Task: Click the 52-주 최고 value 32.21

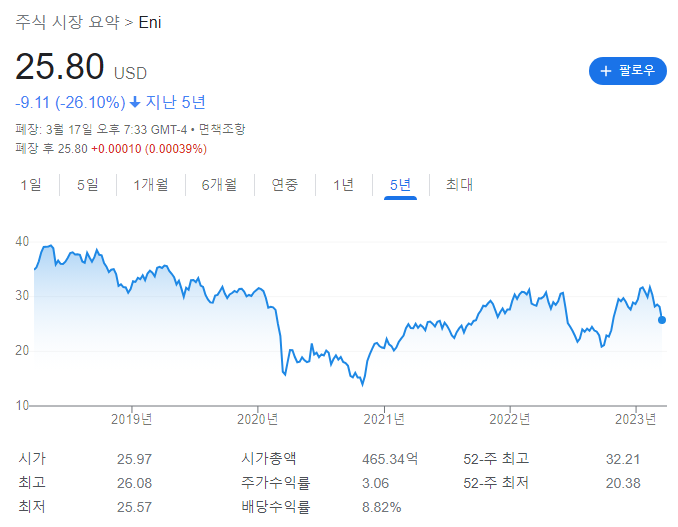Action: 623,459
